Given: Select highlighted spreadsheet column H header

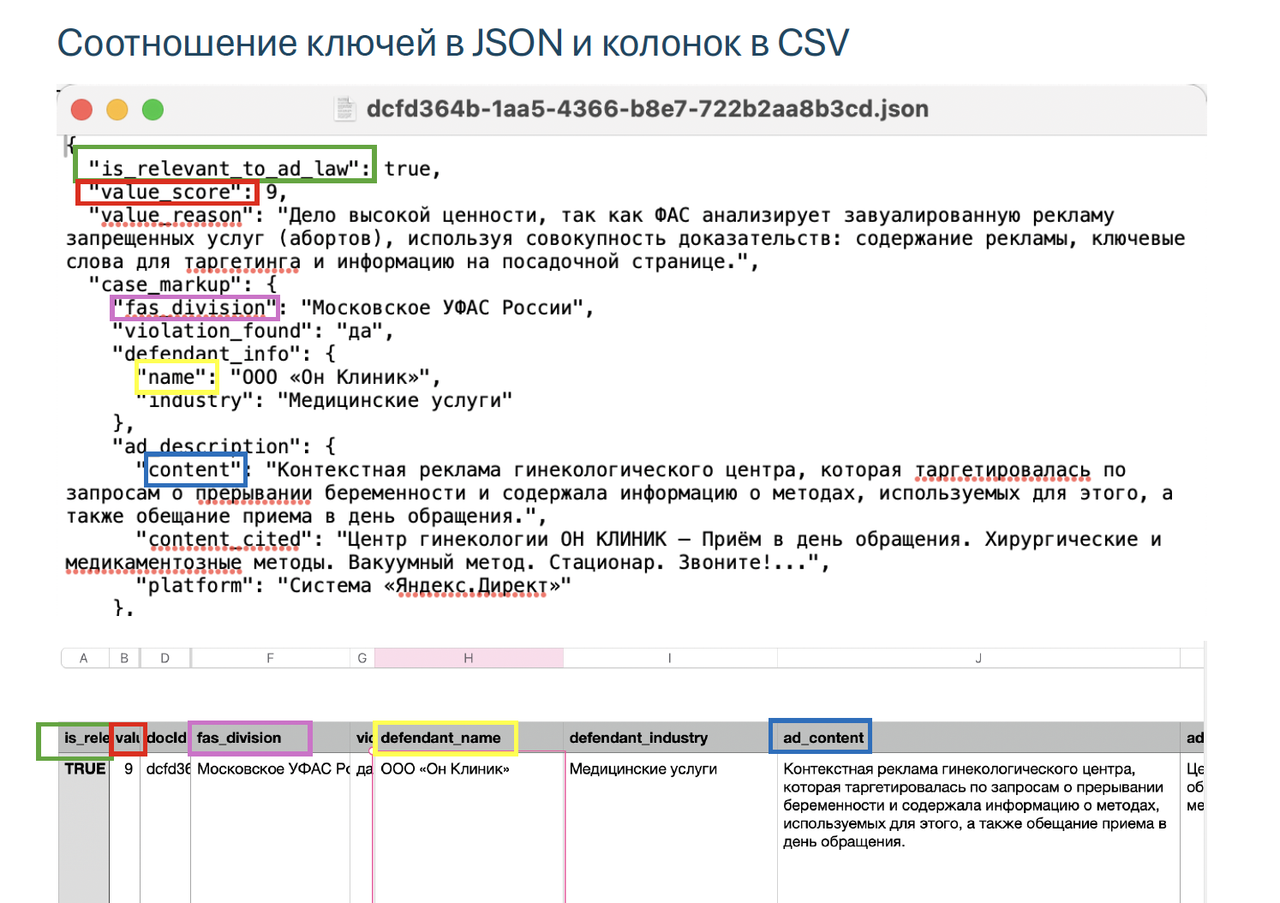Looking at the screenshot, I should [x=468, y=657].
